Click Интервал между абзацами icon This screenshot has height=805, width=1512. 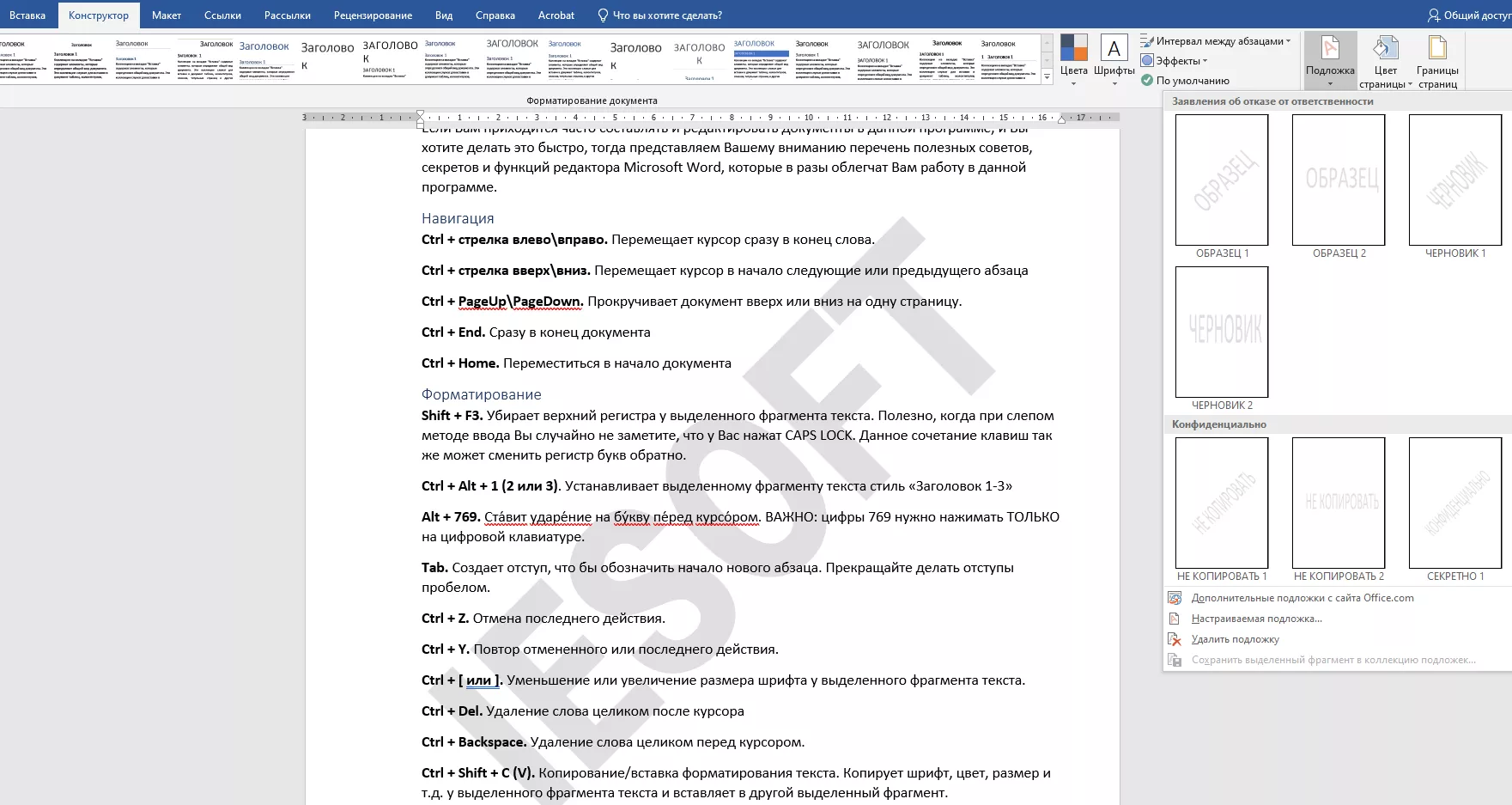[1145, 40]
